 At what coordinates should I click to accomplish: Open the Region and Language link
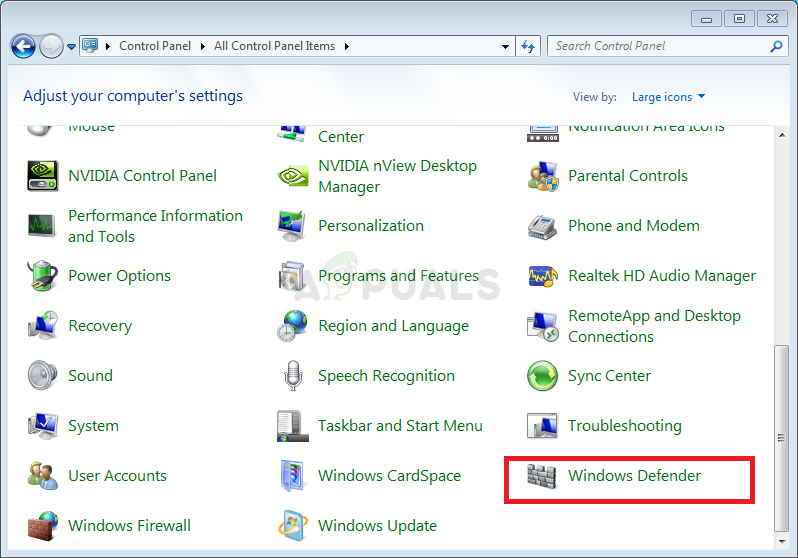click(x=393, y=326)
